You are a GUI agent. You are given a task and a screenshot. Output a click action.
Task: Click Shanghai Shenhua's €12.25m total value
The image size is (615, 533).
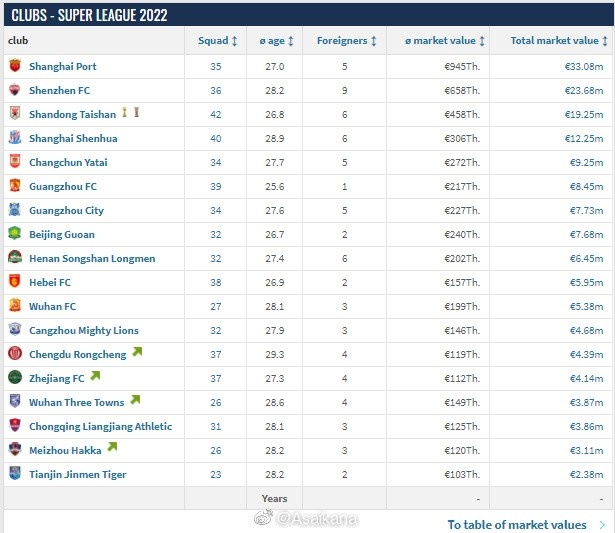coord(584,138)
